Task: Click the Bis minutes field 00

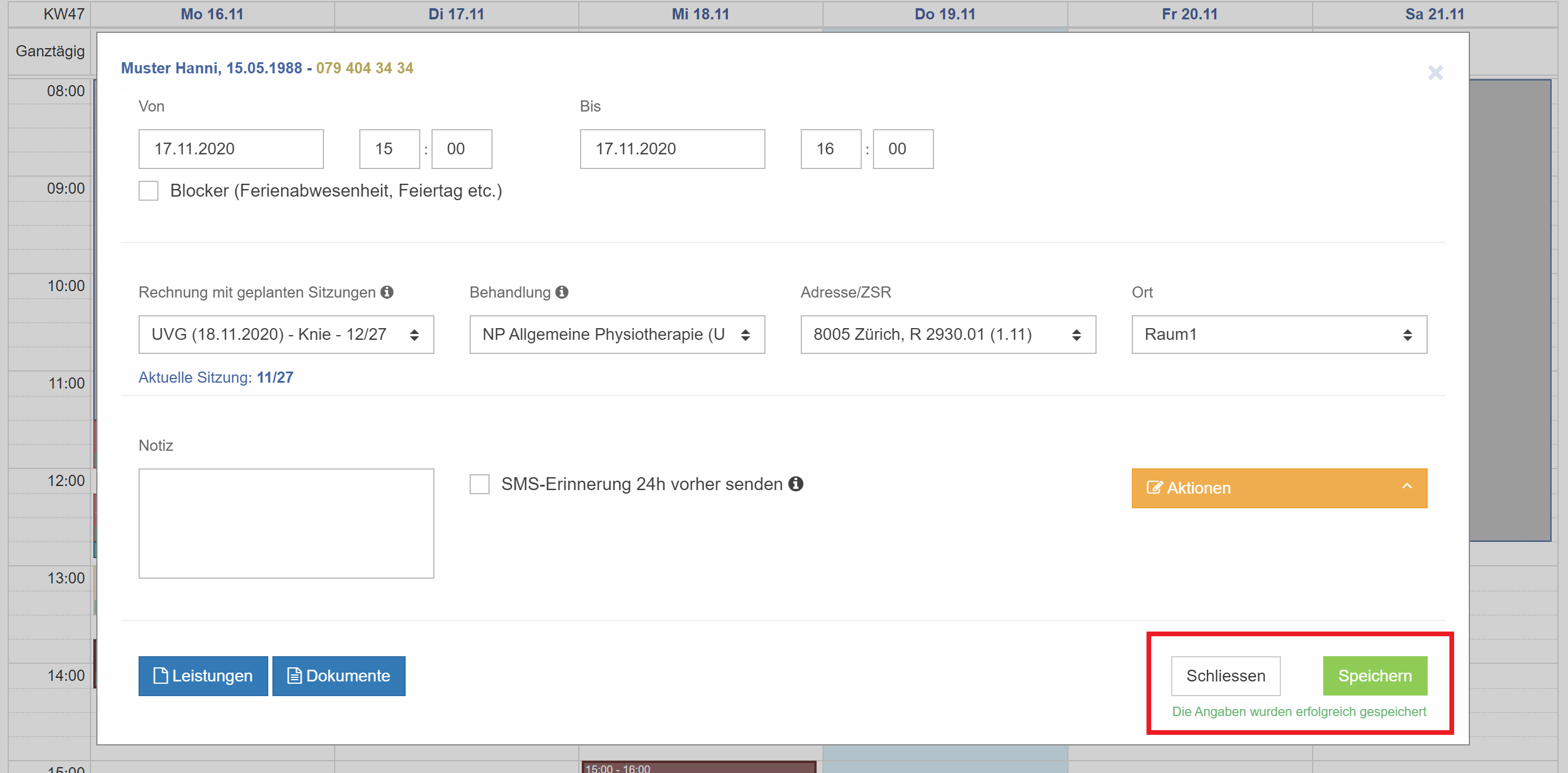Action: tap(903, 149)
